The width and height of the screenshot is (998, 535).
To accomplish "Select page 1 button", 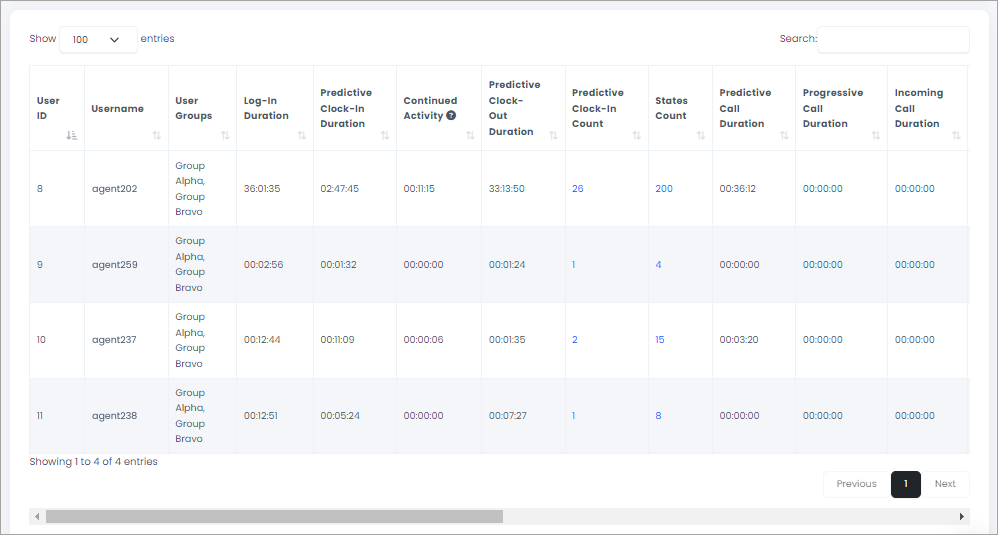I will 906,484.
